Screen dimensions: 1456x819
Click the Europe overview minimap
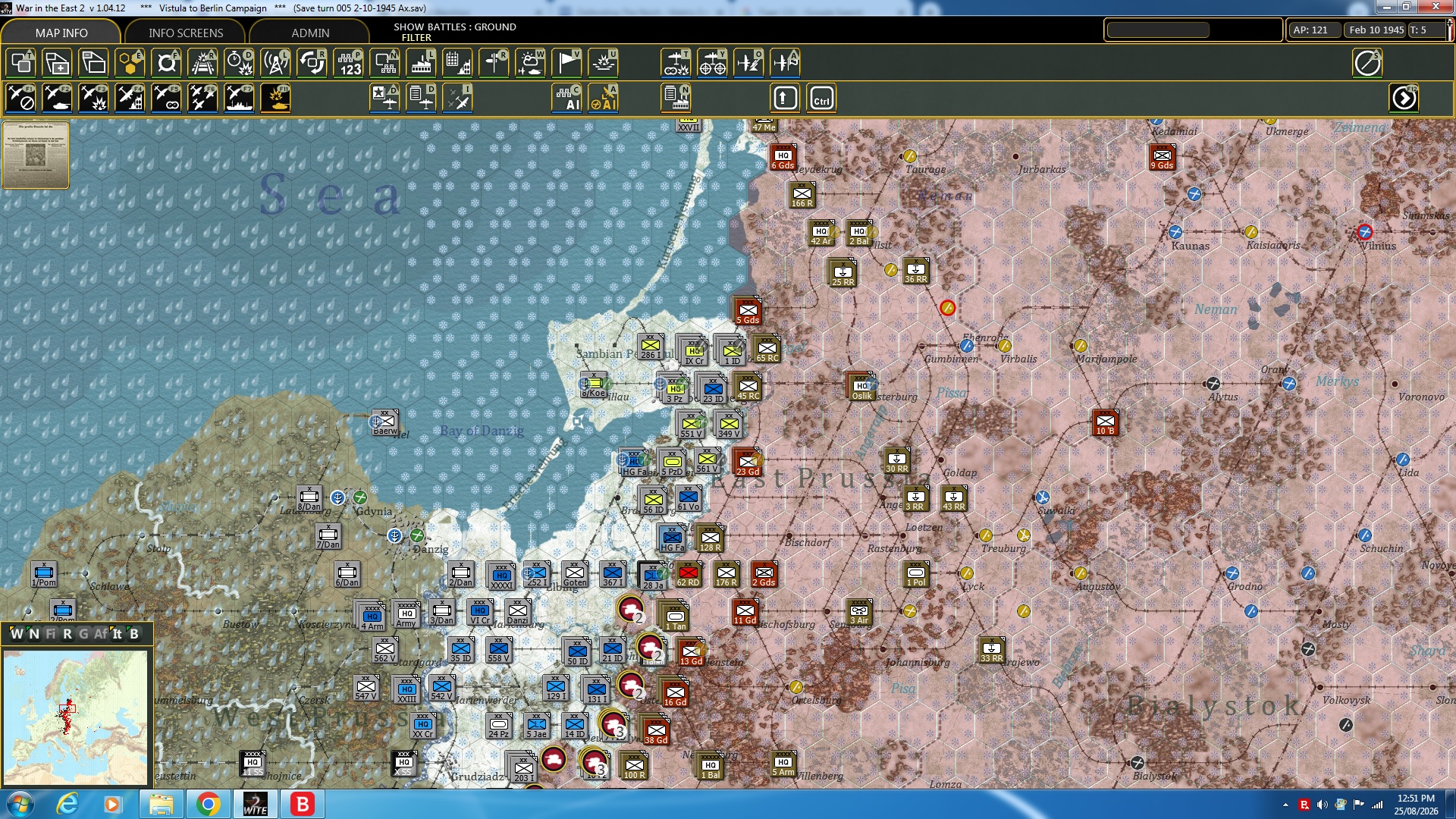pos(75,717)
